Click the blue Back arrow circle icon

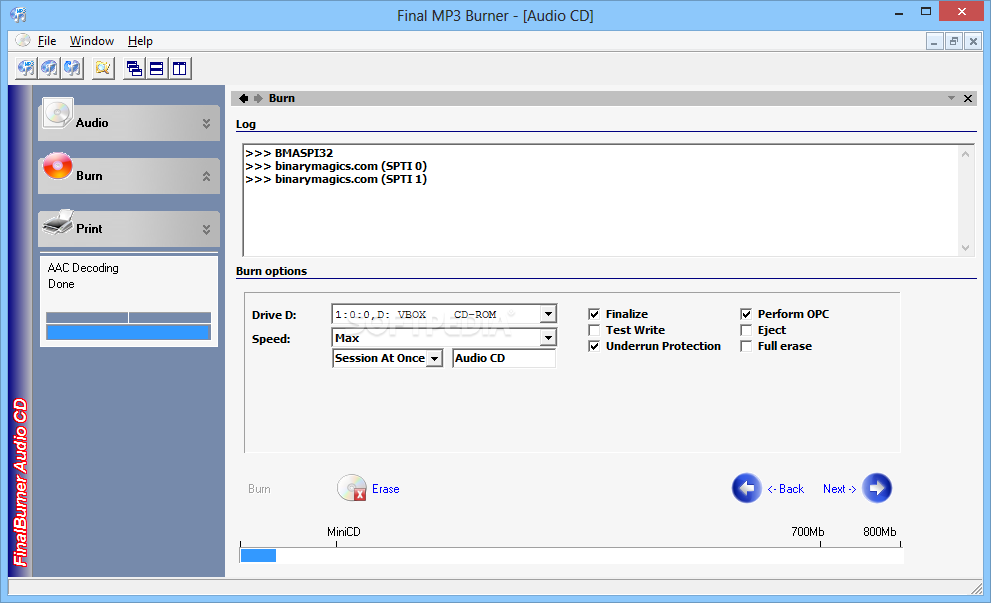747,488
